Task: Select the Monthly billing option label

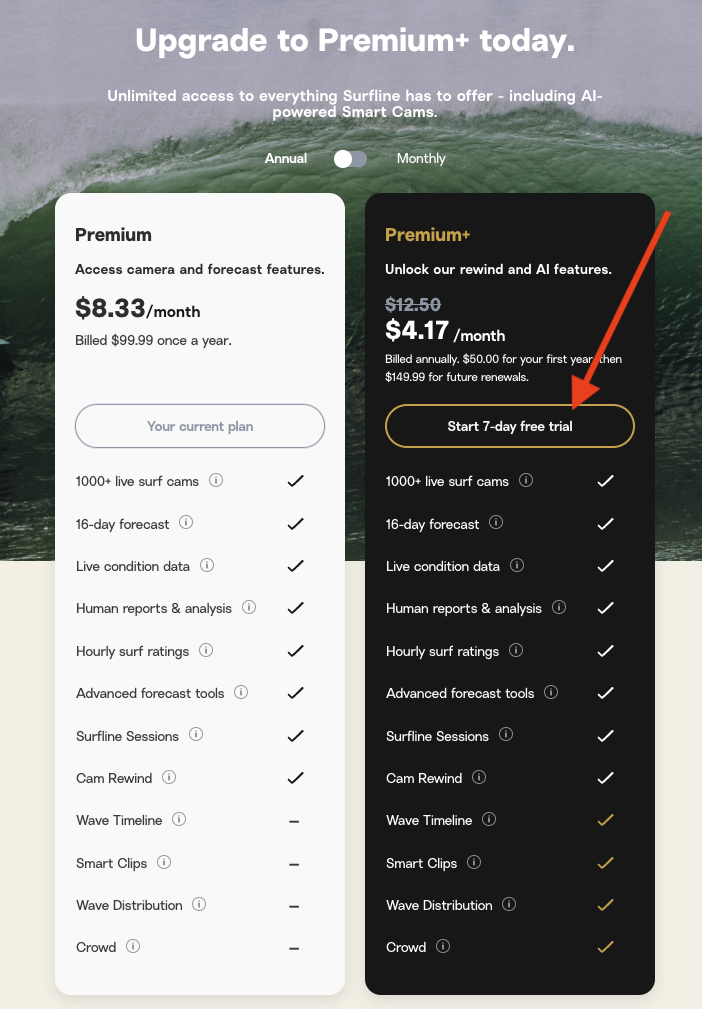Action: click(x=421, y=158)
